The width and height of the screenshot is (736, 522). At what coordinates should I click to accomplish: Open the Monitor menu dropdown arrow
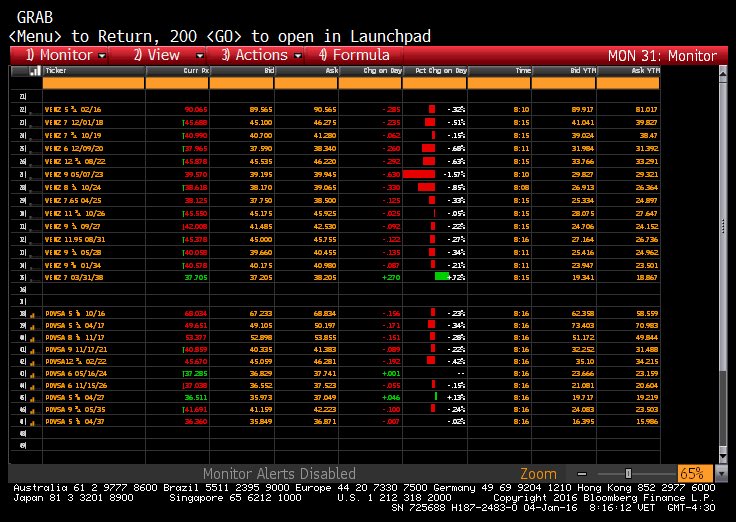(x=102, y=56)
